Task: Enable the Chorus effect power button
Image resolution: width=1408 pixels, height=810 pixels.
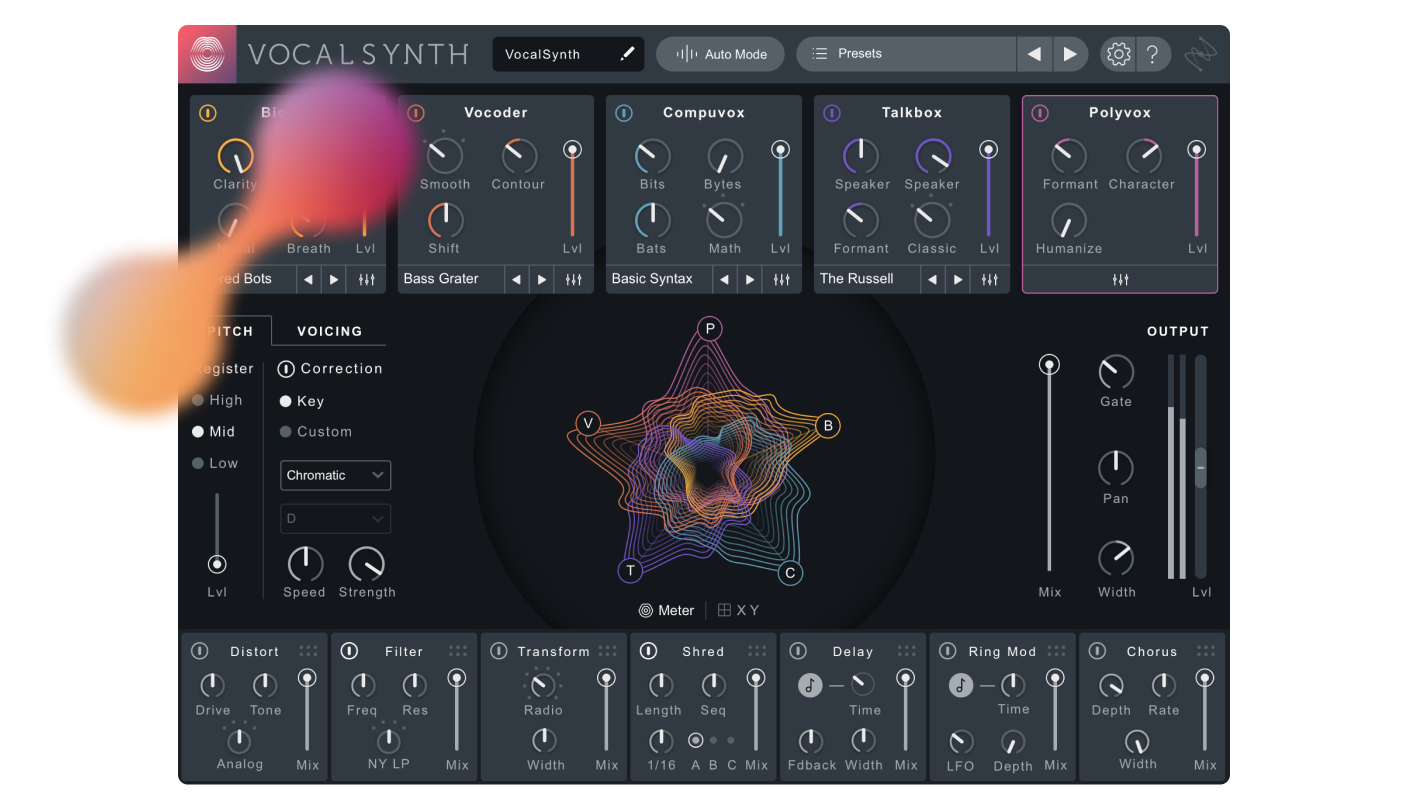Action: click(x=1097, y=651)
